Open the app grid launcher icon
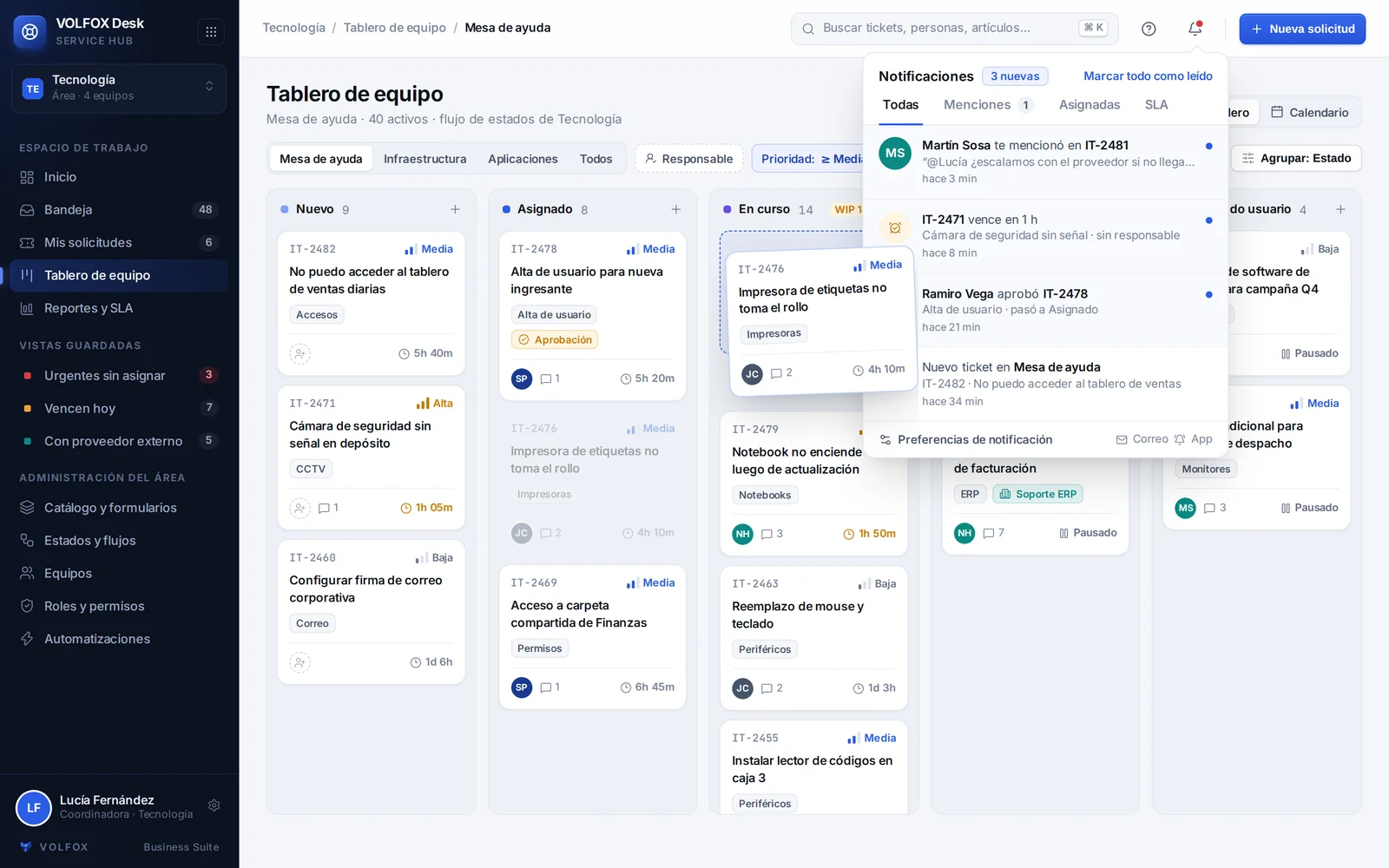 pyautogui.click(x=211, y=32)
